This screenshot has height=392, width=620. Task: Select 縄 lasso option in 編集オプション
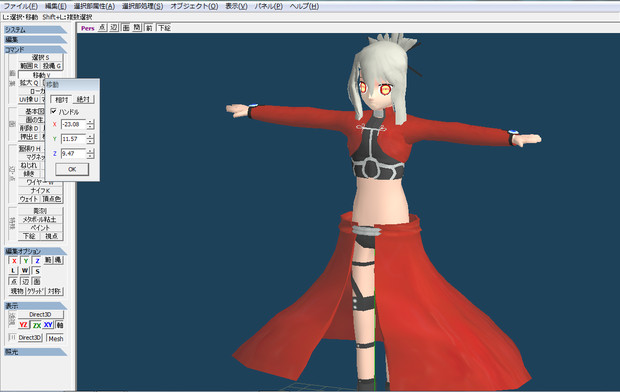click(58, 260)
